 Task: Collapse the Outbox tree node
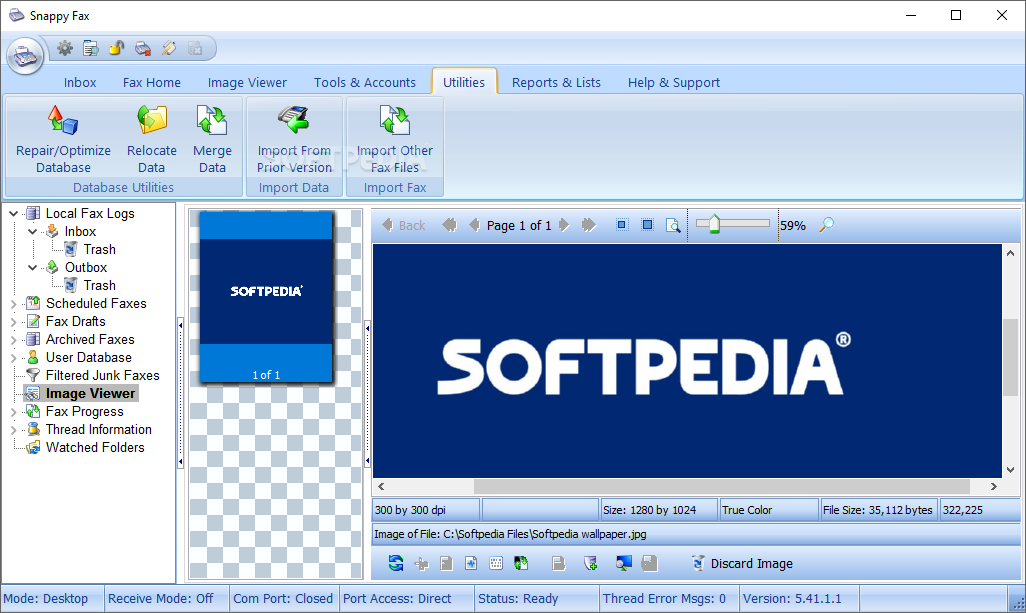[x=32, y=268]
